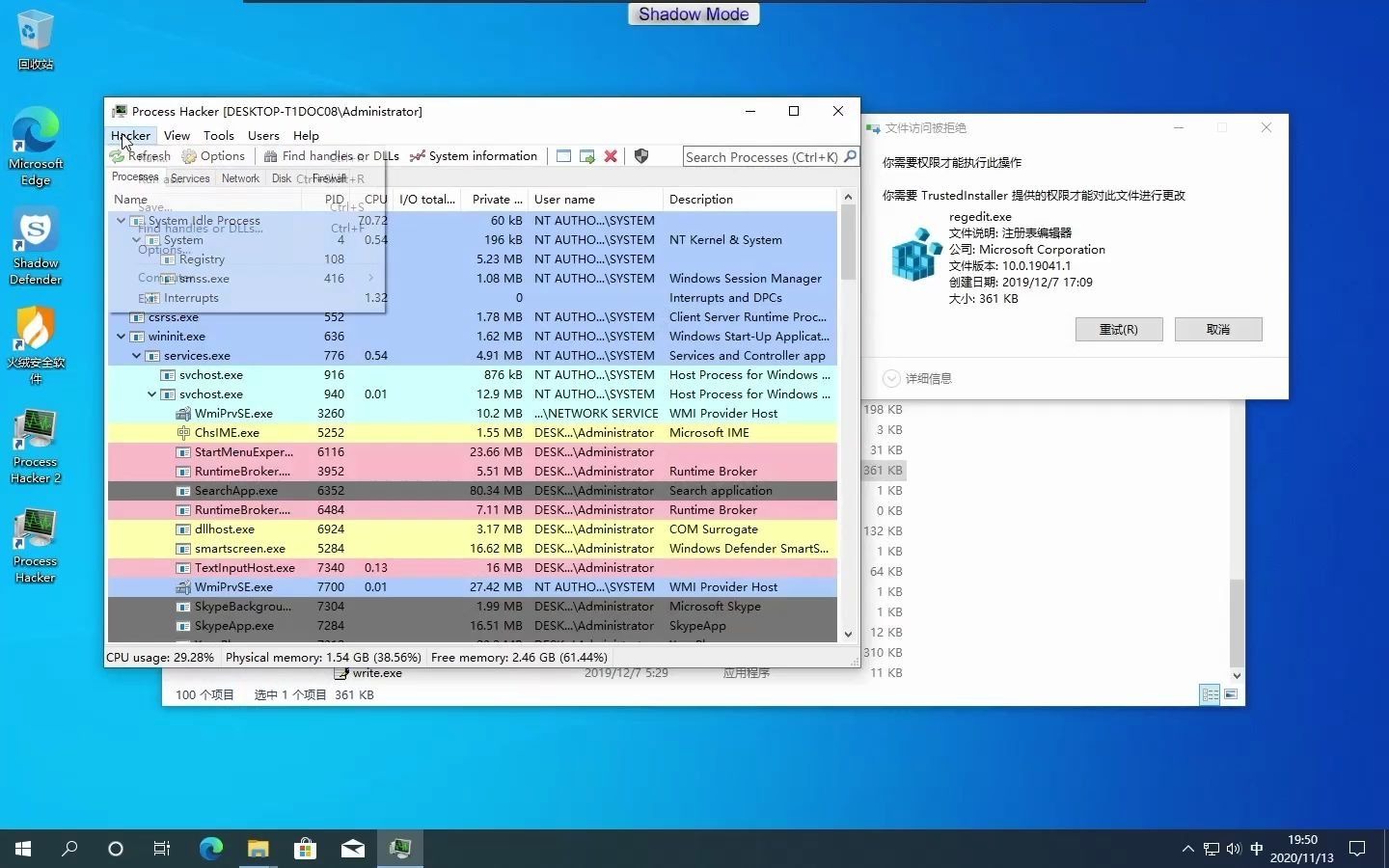Collapse the services.exe tree node
The image size is (1389, 868).
[x=137, y=356]
